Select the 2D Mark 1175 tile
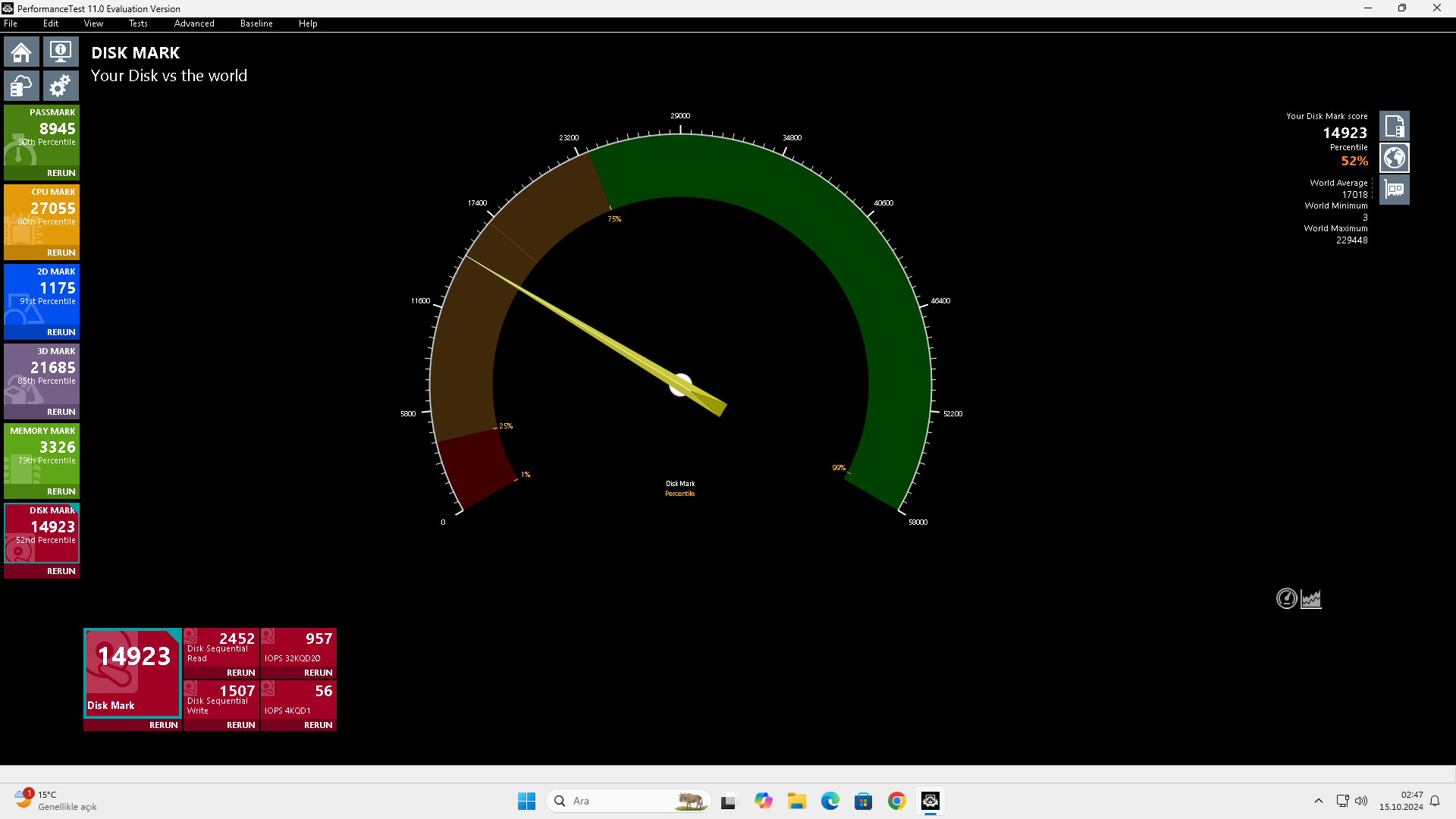This screenshot has width=1456, height=819. pyautogui.click(x=42, y=295)
